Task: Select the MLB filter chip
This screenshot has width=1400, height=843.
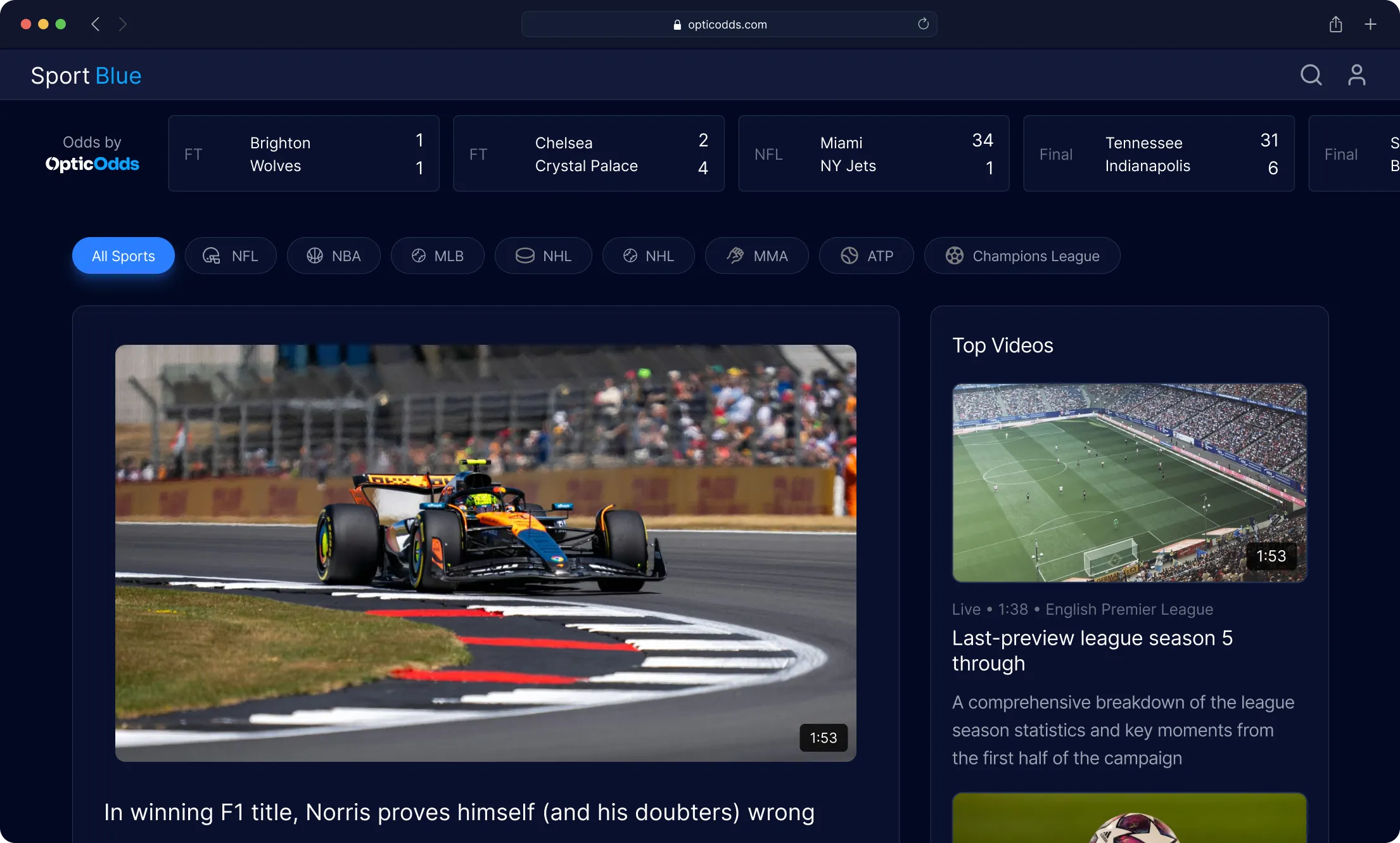Action: (x=438, y=256)
